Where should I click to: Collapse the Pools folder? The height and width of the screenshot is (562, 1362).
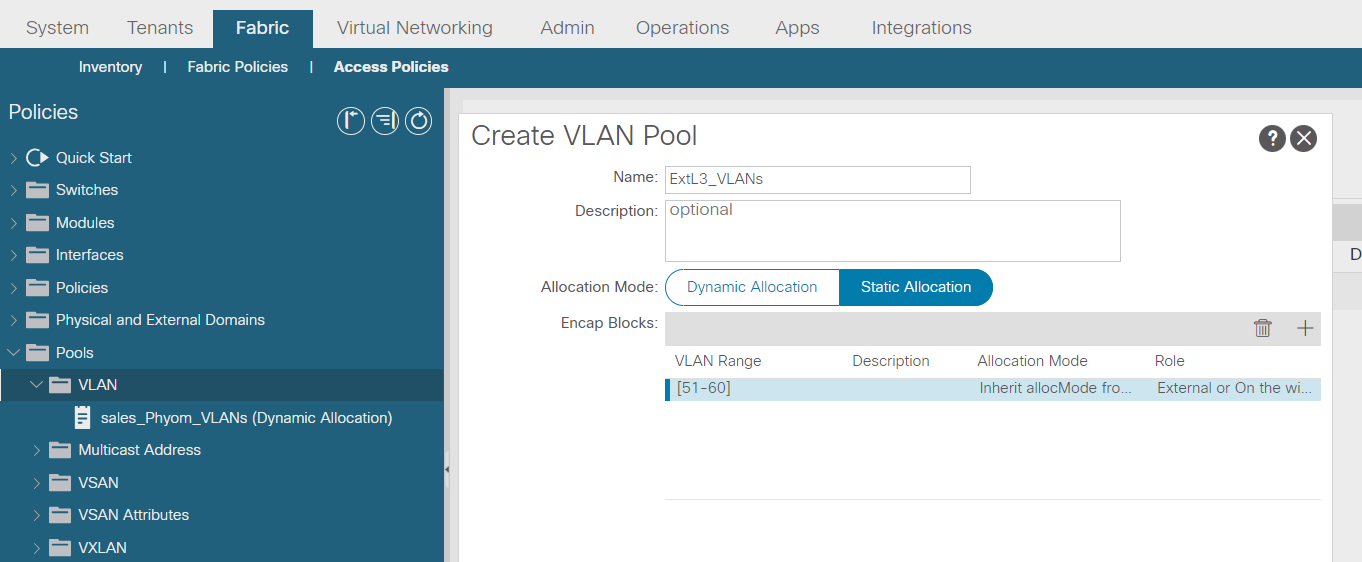13,352
